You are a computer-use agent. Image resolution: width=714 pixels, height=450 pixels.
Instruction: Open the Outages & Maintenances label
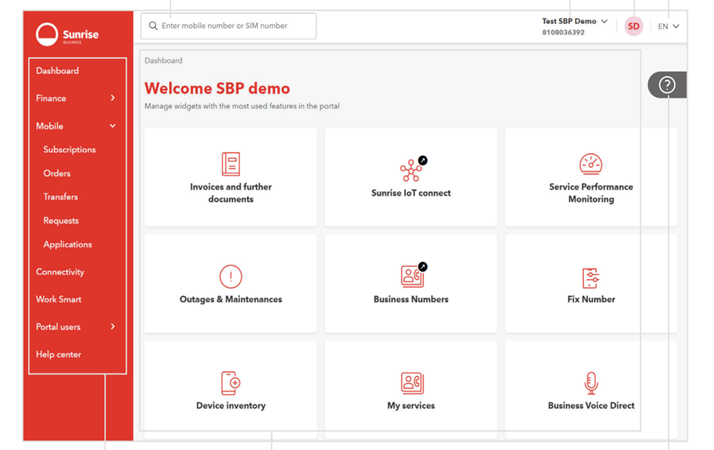tap(231, 299)
